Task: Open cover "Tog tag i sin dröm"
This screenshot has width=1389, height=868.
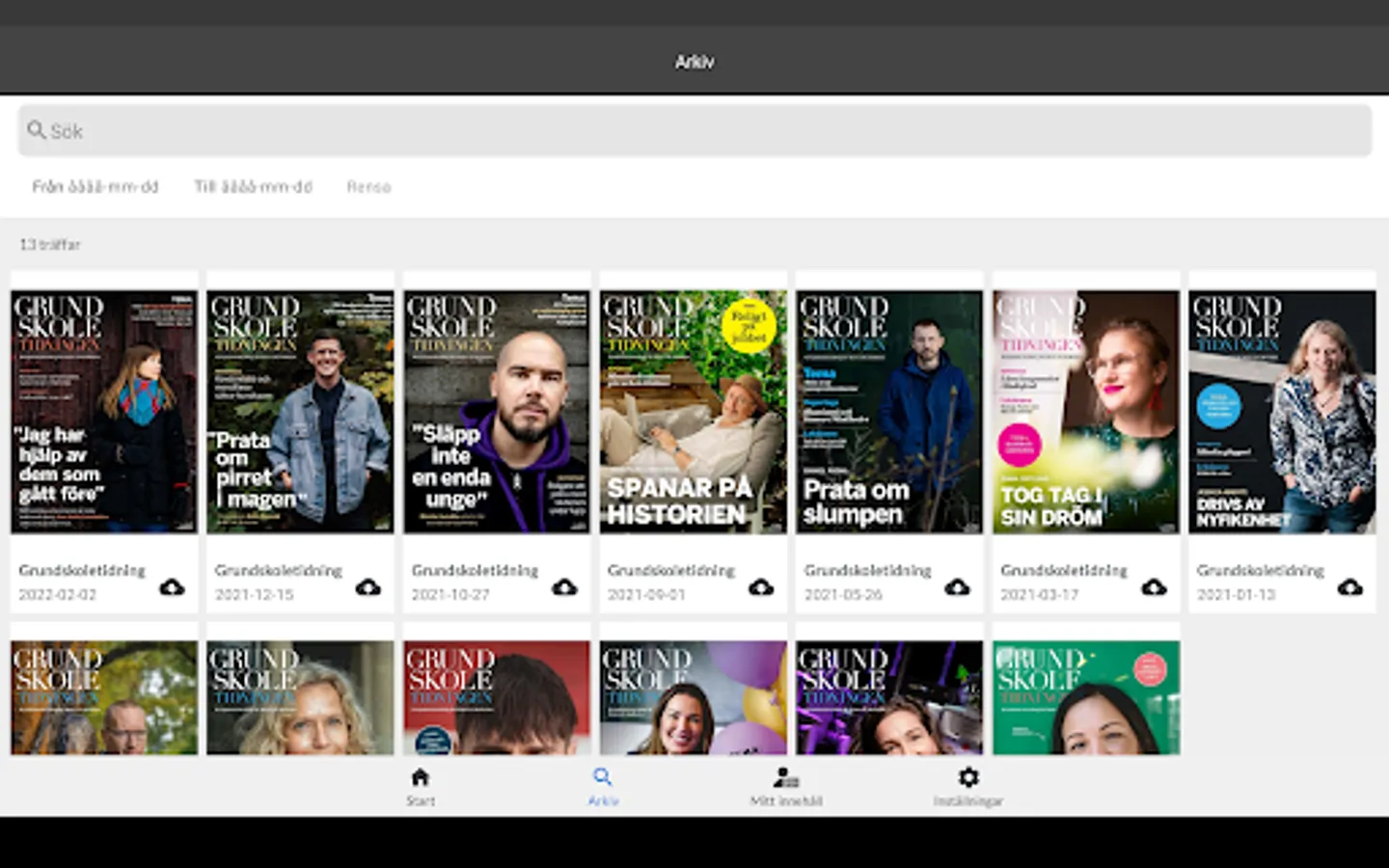Action: (x=1086, y=412)
